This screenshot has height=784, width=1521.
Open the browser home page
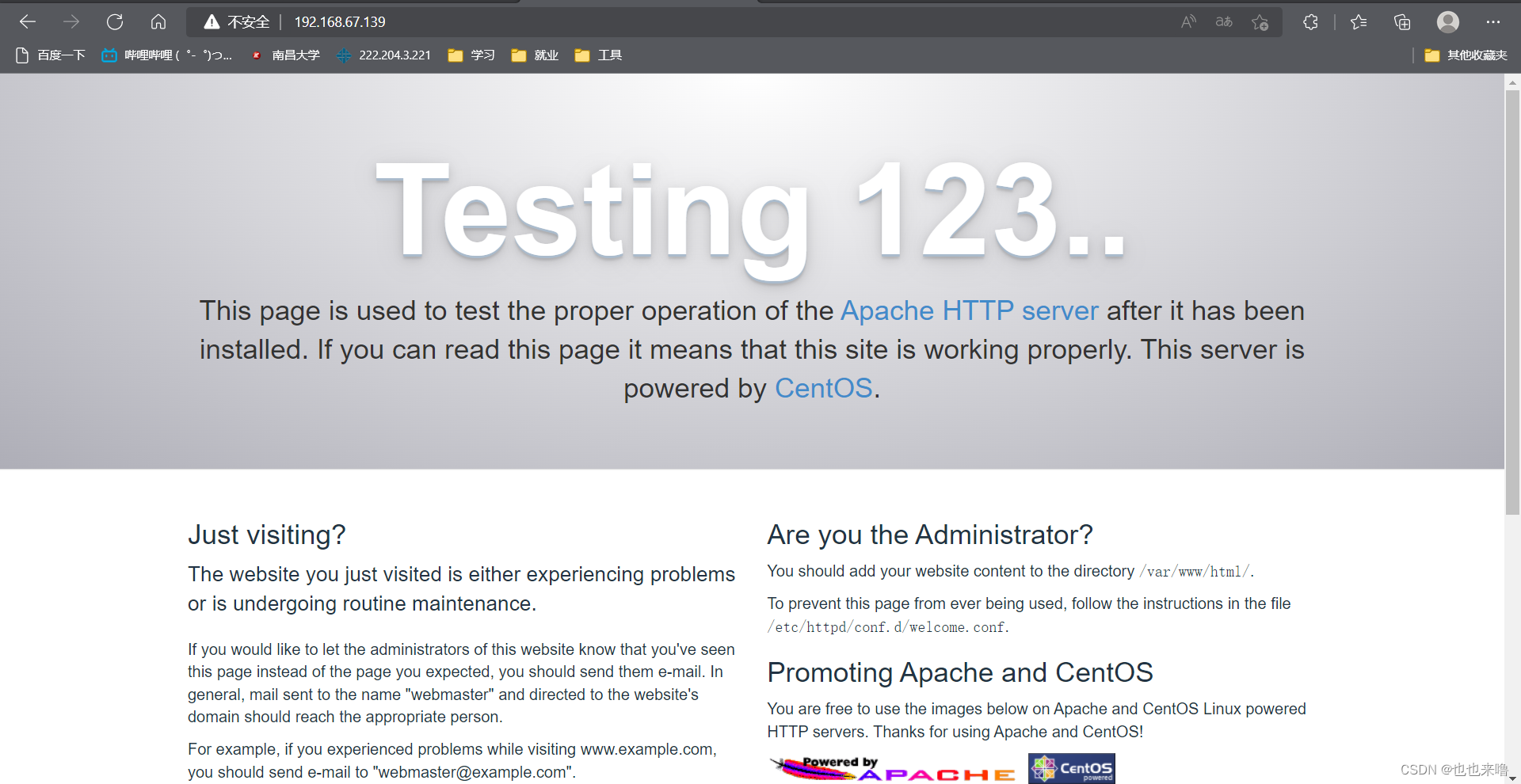[158, 22]
